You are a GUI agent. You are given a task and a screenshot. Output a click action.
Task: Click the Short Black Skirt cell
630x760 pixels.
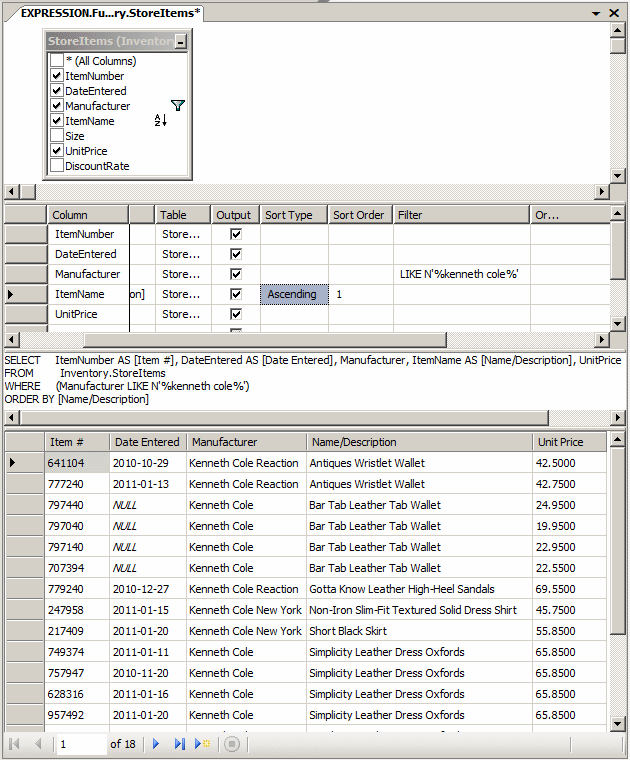pyautogui.click(x=419, y=631)
